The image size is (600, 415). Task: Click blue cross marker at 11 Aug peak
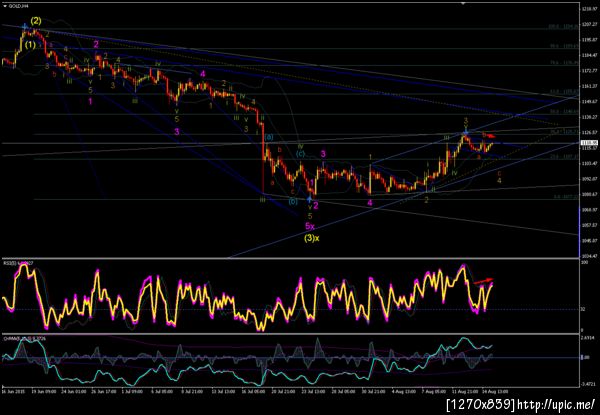tap(466, 133)
